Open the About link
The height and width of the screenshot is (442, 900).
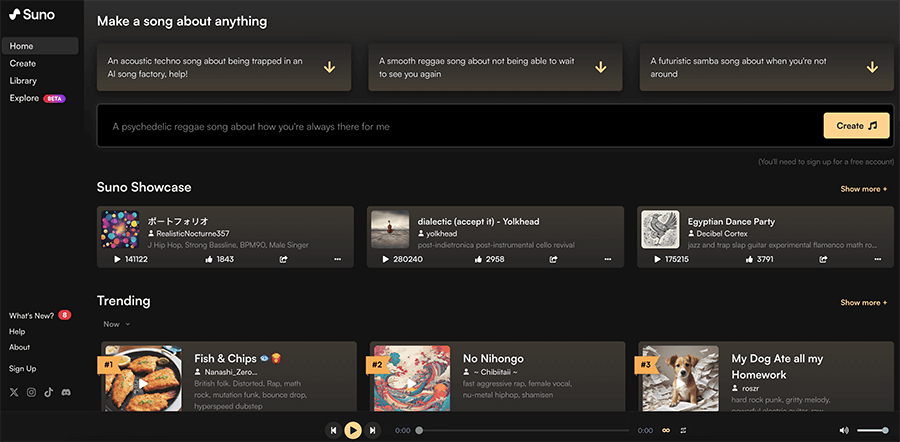(20, 347)
